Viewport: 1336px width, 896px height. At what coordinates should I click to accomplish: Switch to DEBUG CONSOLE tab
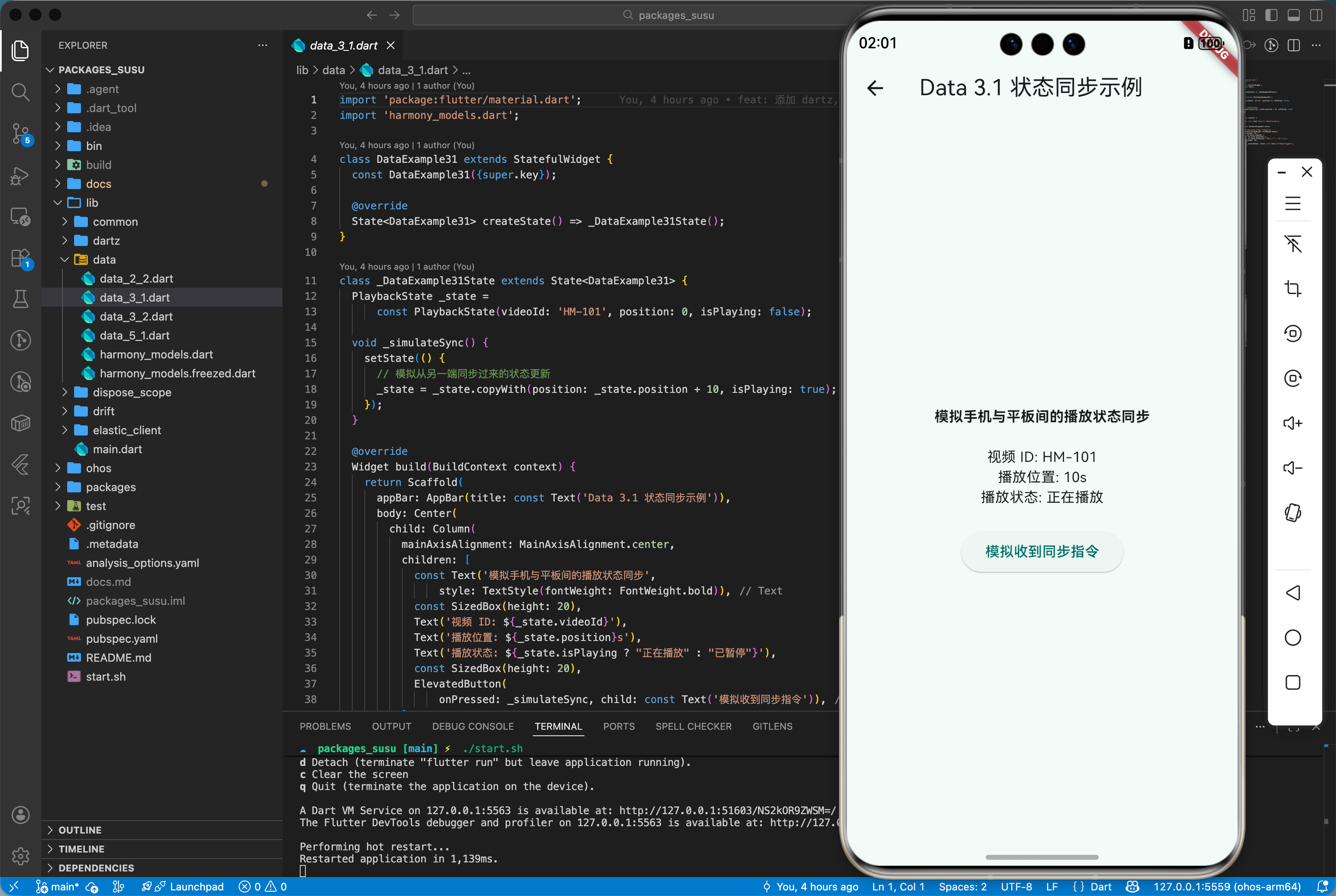tap(472, 726)
